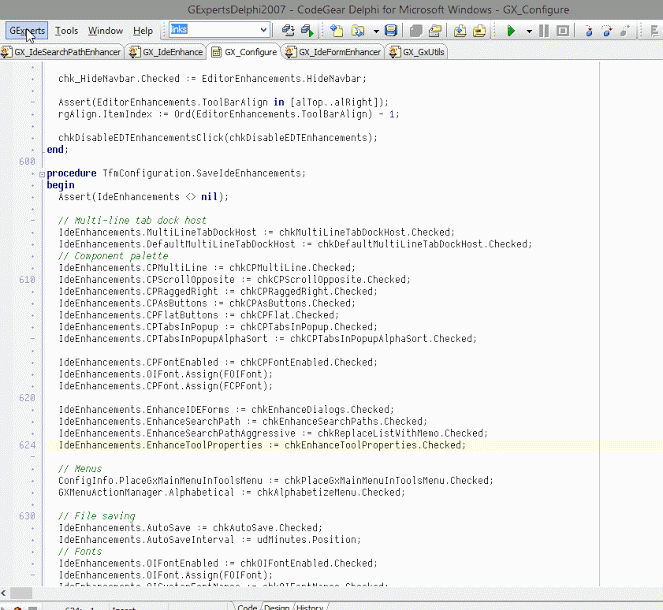Viewport: 663px width, 610px height.
Task: Collapse the SaveIdeEnhancements procedure fold
Action: [x=40, y=173]
